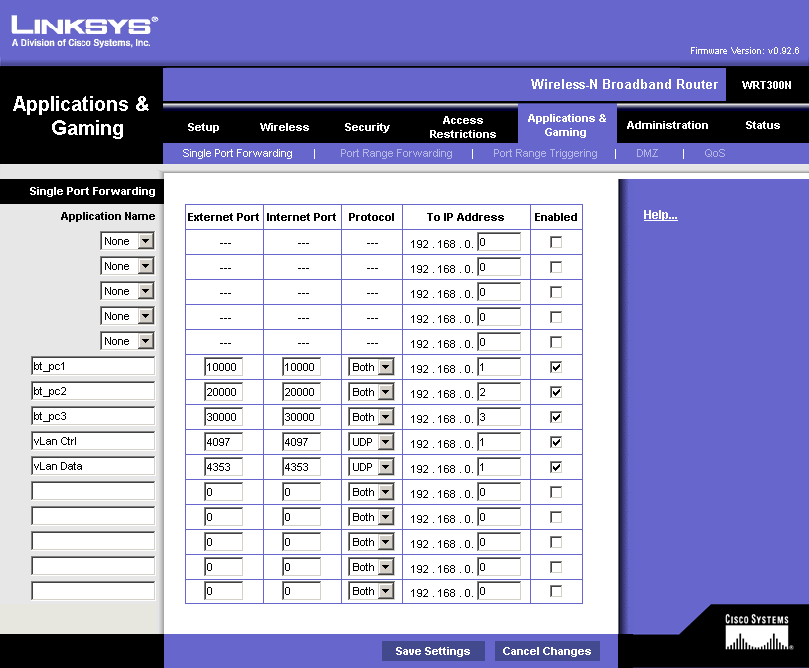The image size is (809, 668).
Task: Open the Help link
Action: tap(660, 215)
